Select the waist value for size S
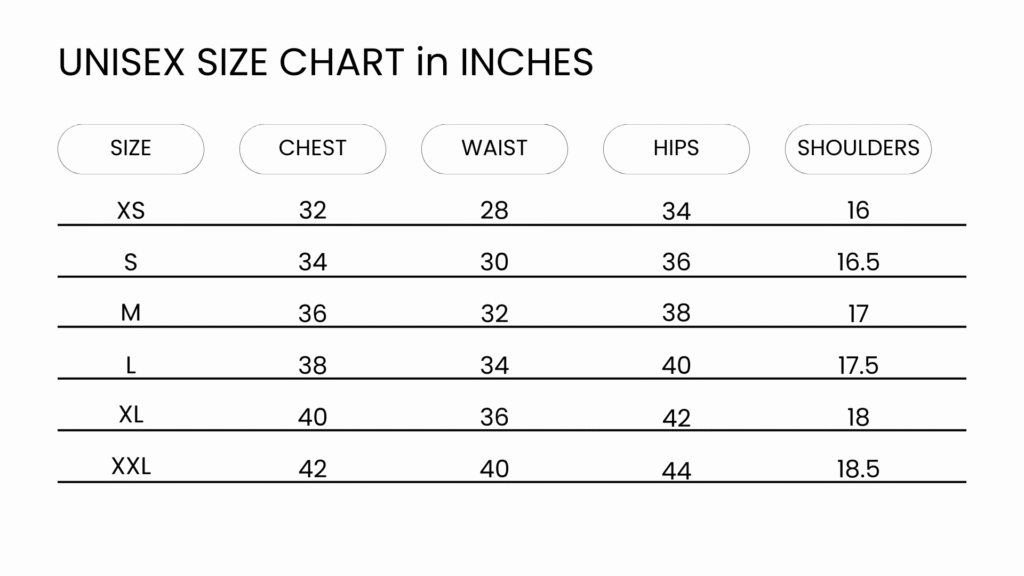Image resolution: width=1024 pixels, height=576 pixels. tap(494, 263)
